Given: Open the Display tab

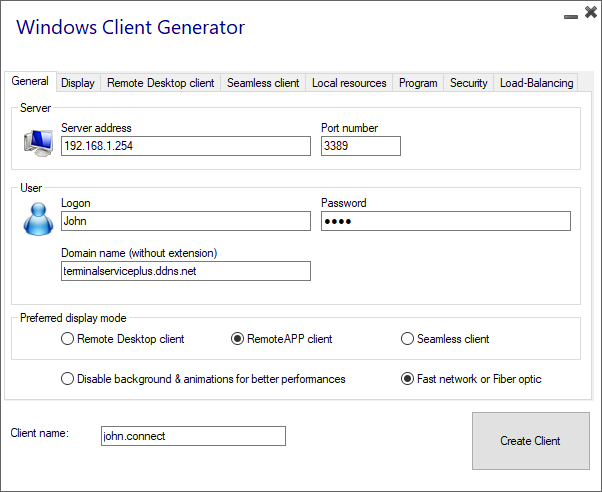Looking at the screenshot, I should click(x=78, y=83).
